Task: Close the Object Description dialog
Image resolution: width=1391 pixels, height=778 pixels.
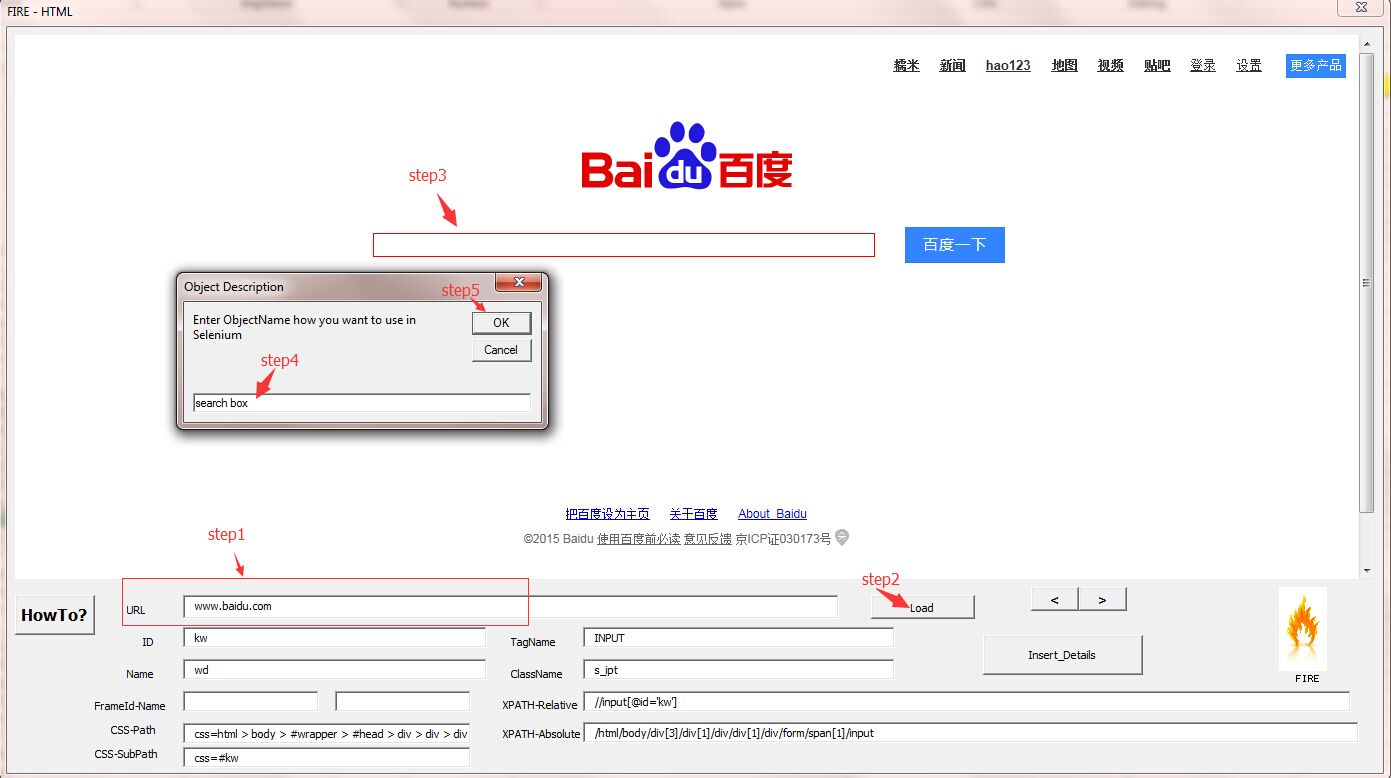Action: point(519,283)
